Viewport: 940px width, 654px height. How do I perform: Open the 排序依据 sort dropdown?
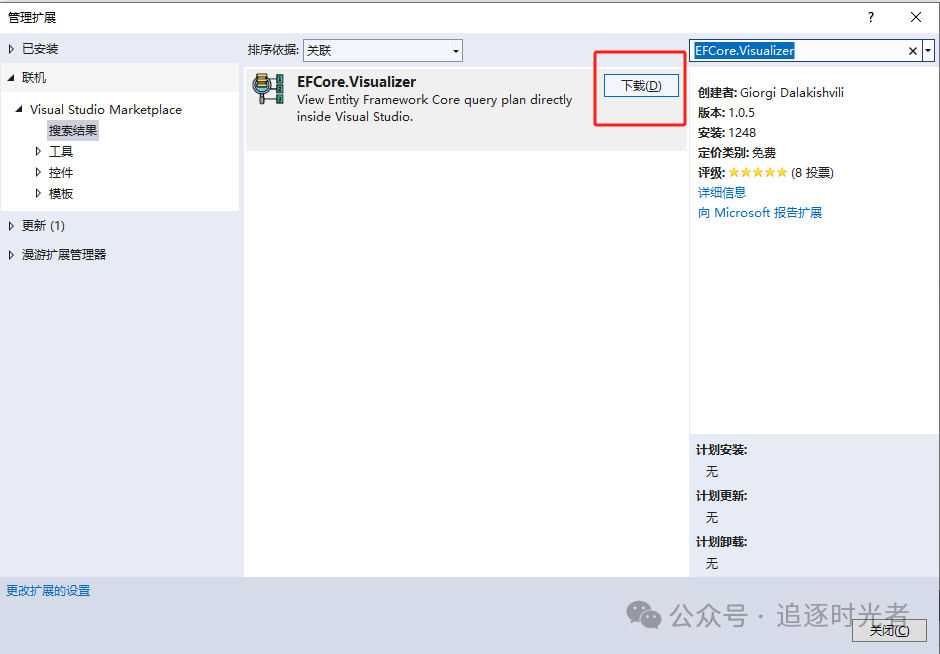tap(382, 50)
